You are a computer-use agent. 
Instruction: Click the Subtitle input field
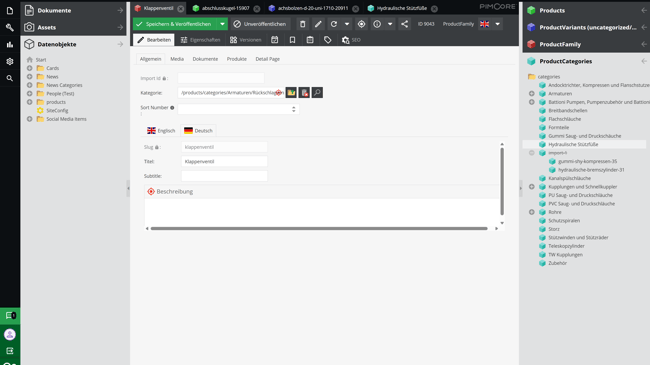(x=224, y=176)
